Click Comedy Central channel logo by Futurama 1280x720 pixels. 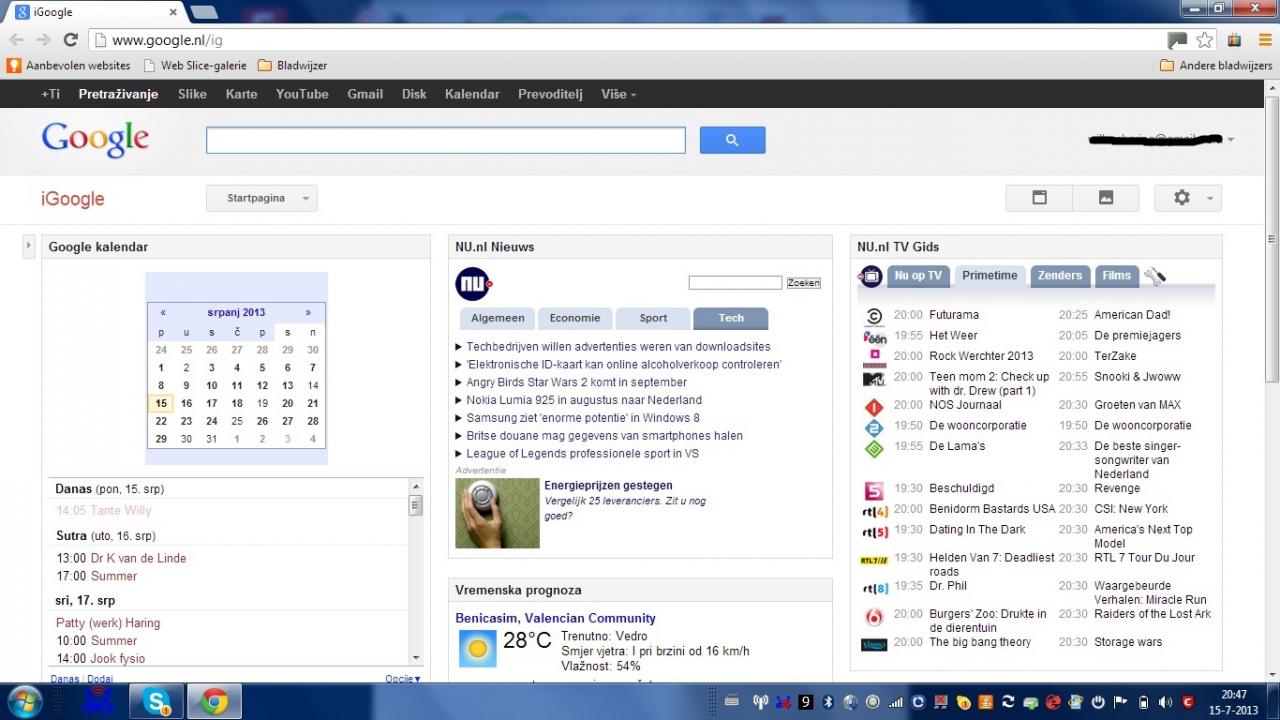(x=874, y=316)
